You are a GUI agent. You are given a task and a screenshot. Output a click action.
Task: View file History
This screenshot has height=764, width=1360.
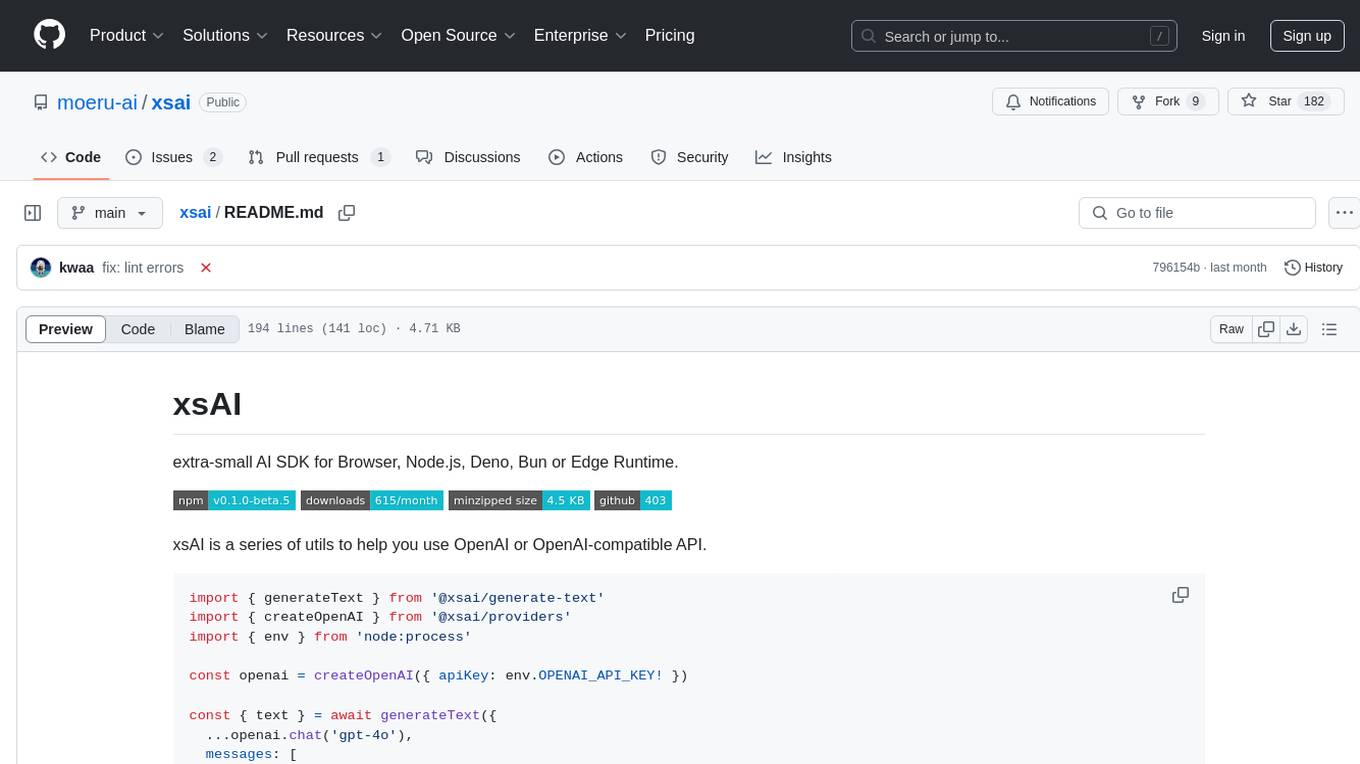point(1313,268)
